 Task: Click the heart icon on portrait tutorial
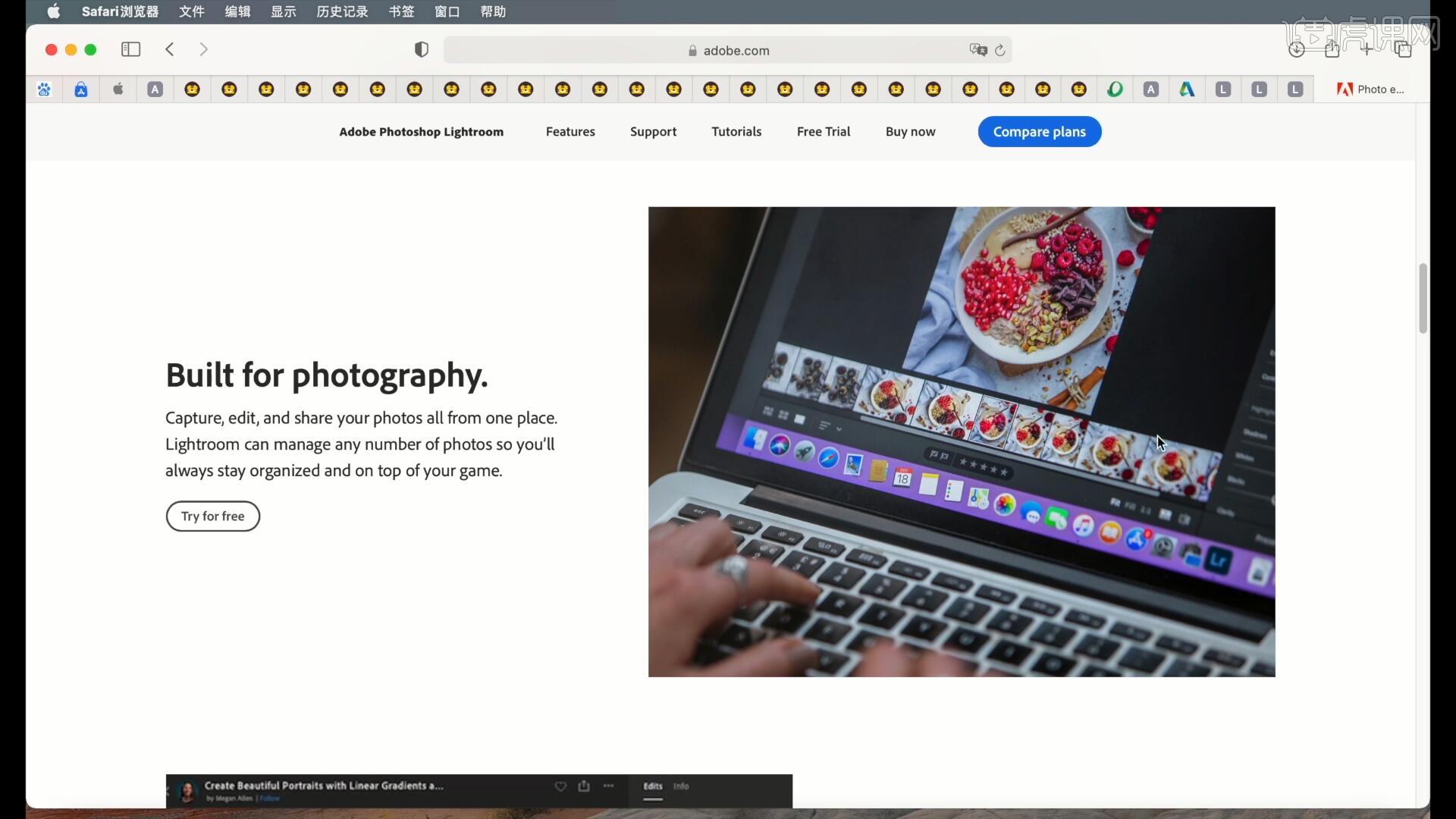tap(560, 786)
